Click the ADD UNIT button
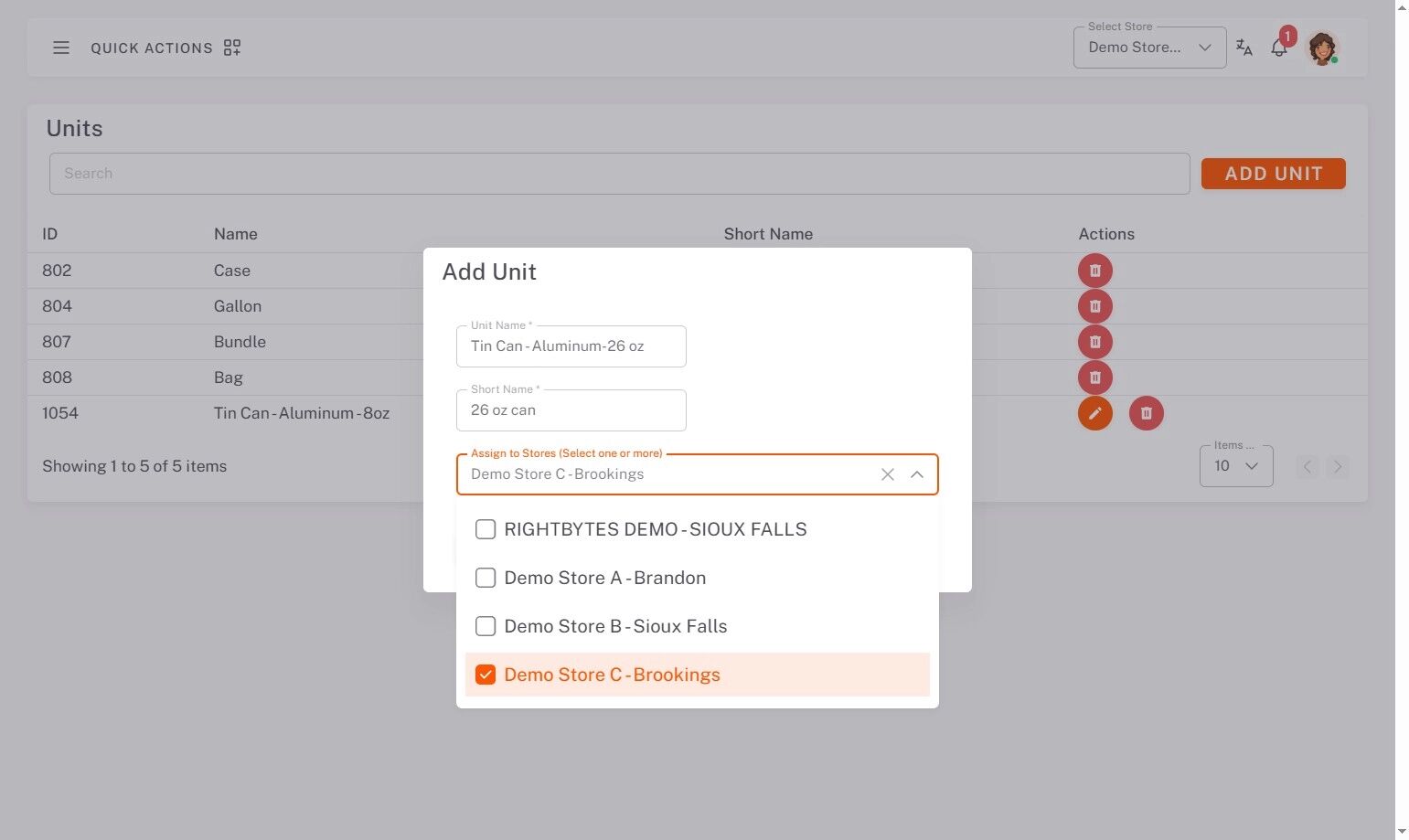Viewport: 1409px width, 840px height. 1273,174
